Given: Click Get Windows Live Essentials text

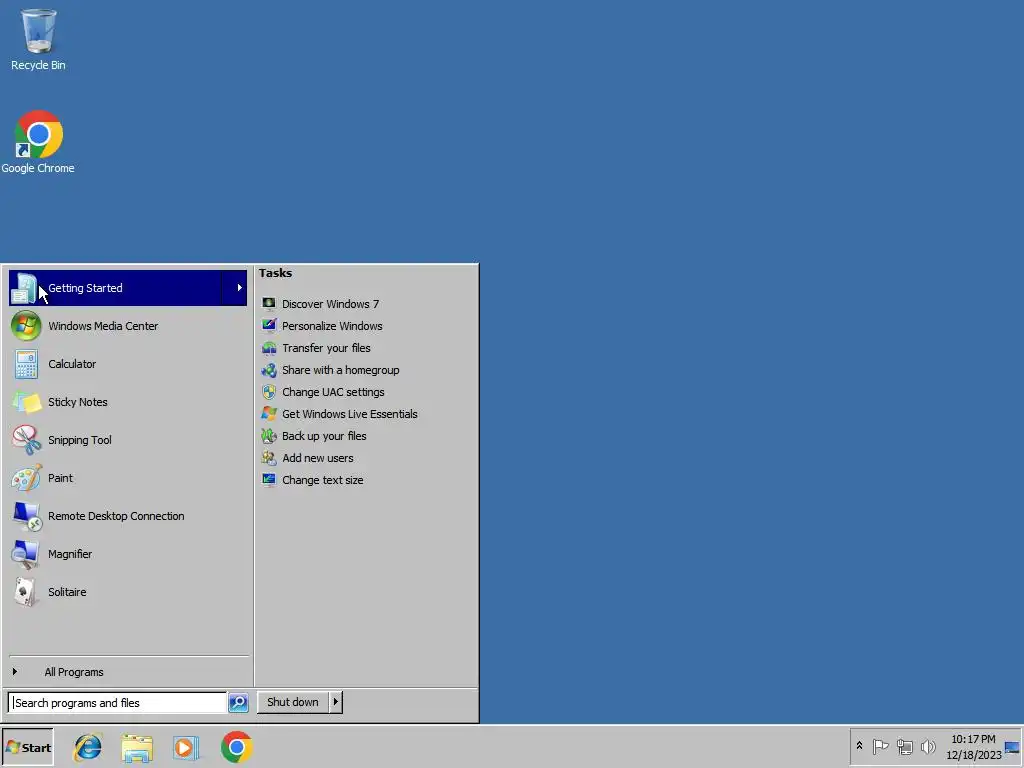Looking at the screenshot, I should click(349, 414).
